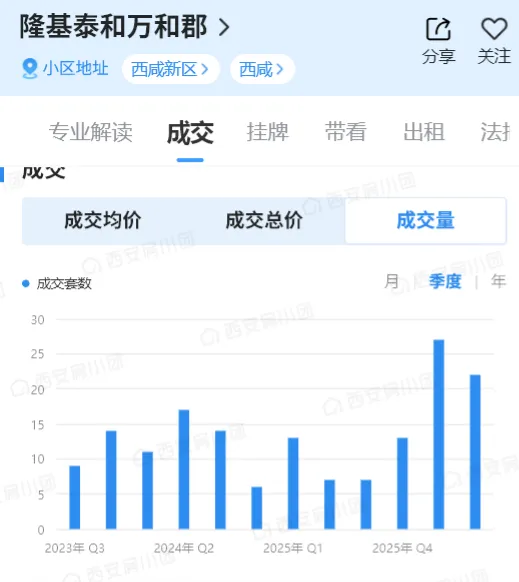Click the 2025年 Q1 axis label

(x=293, y=548)
